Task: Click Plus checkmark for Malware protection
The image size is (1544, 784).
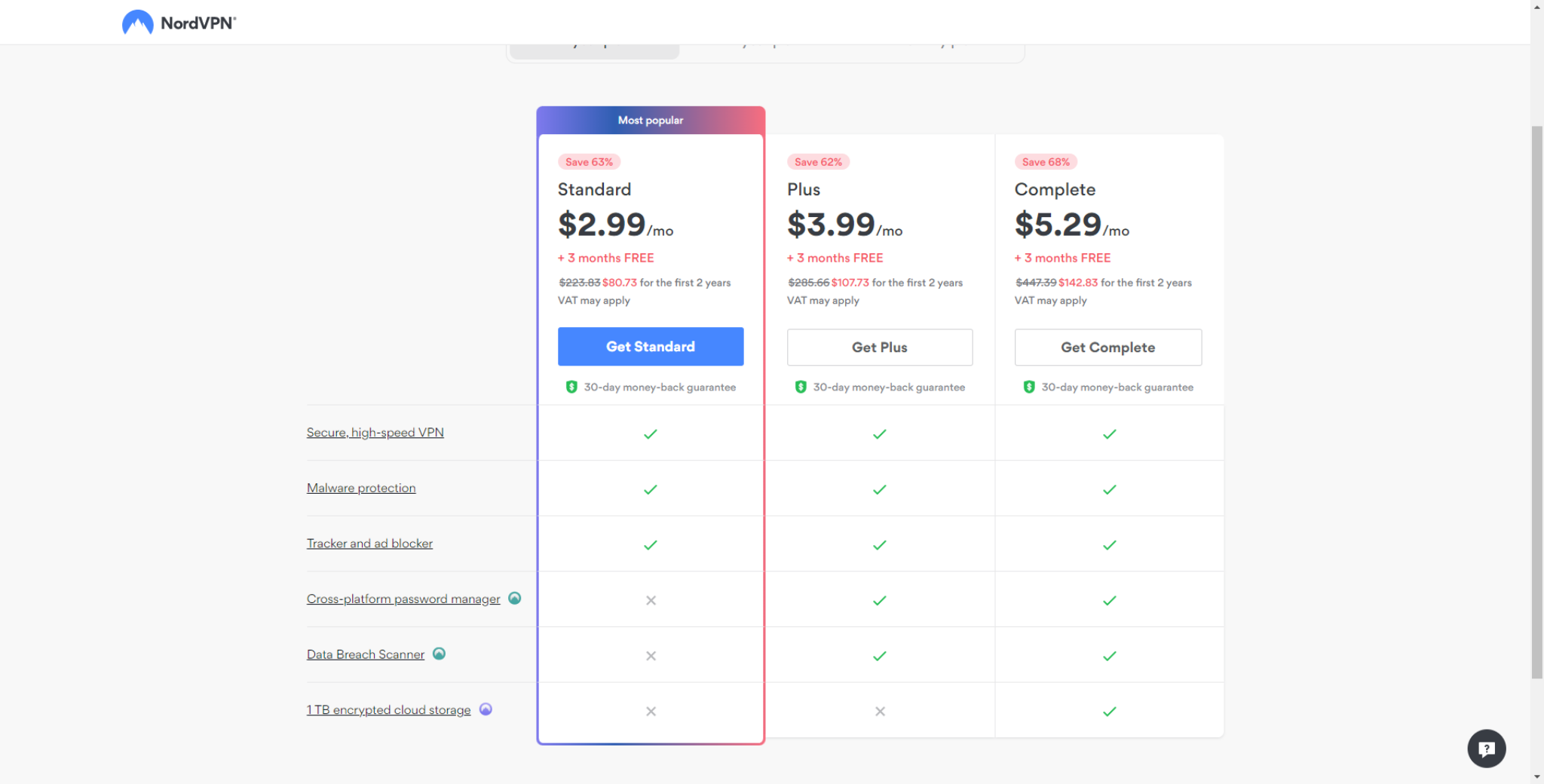Action: click(880, 489)
